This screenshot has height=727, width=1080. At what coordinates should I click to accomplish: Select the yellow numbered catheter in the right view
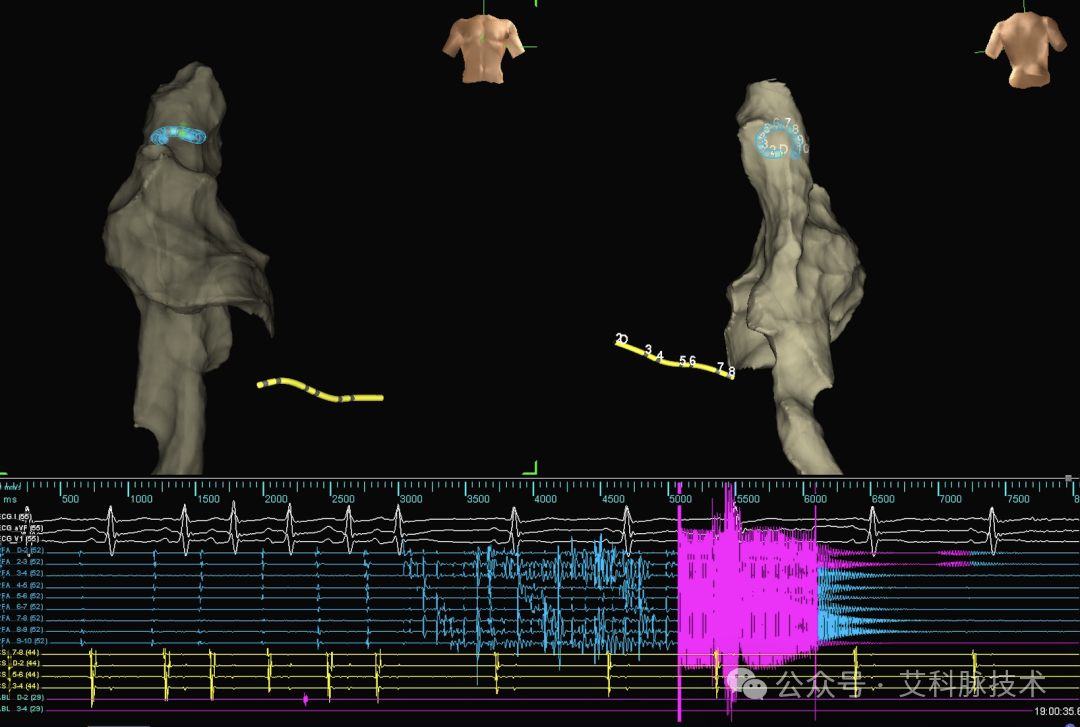(x=675, y=358)
